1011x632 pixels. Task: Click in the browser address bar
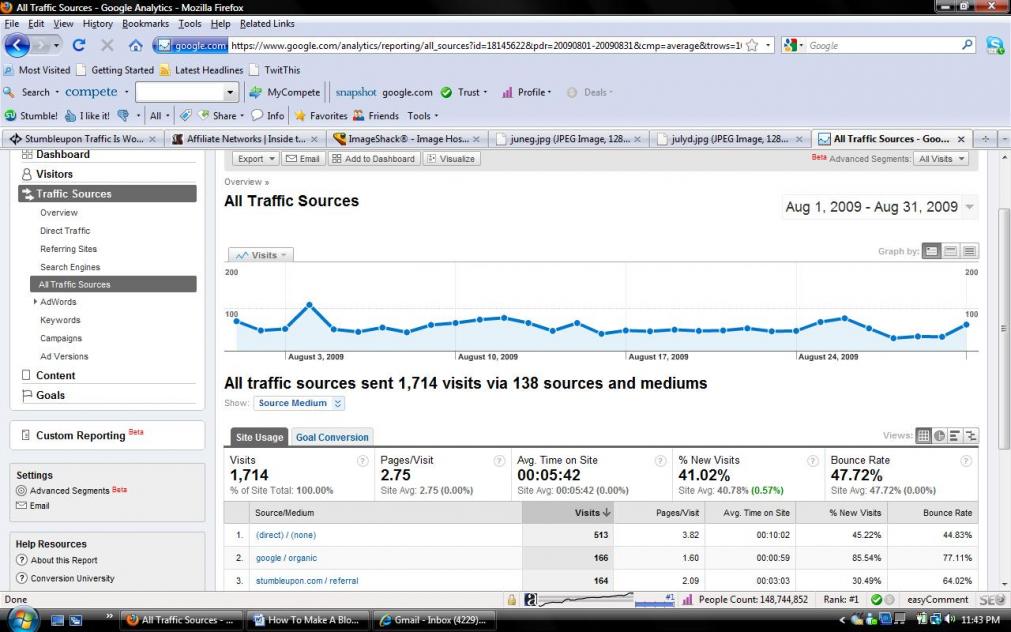486,46
